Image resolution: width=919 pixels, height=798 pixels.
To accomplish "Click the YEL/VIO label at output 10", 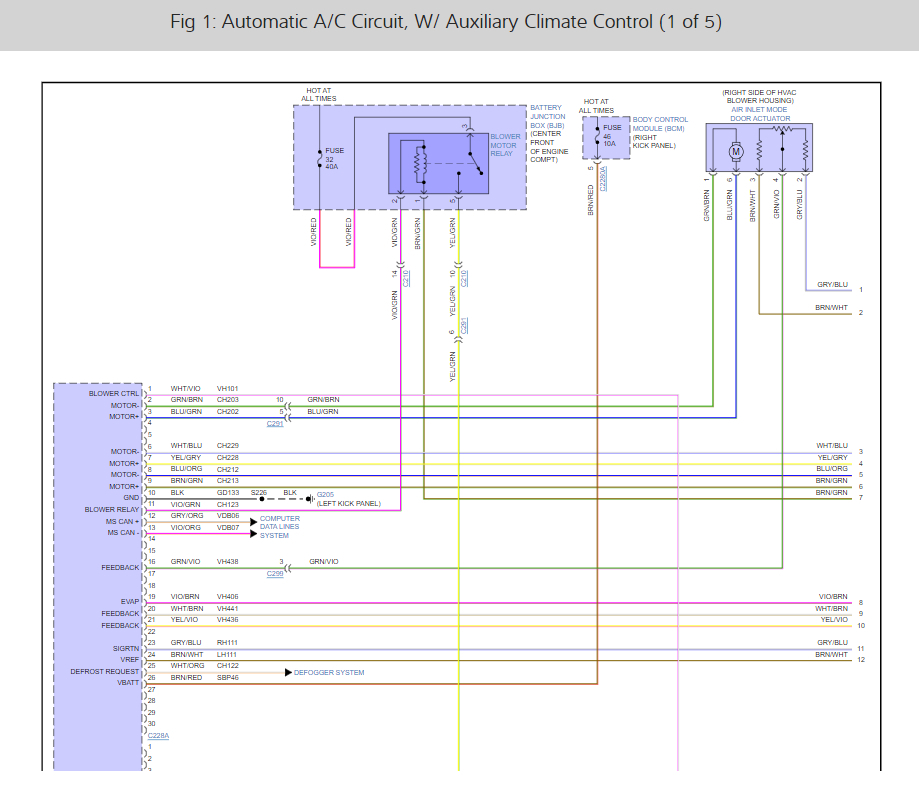I will pos(834,619).
